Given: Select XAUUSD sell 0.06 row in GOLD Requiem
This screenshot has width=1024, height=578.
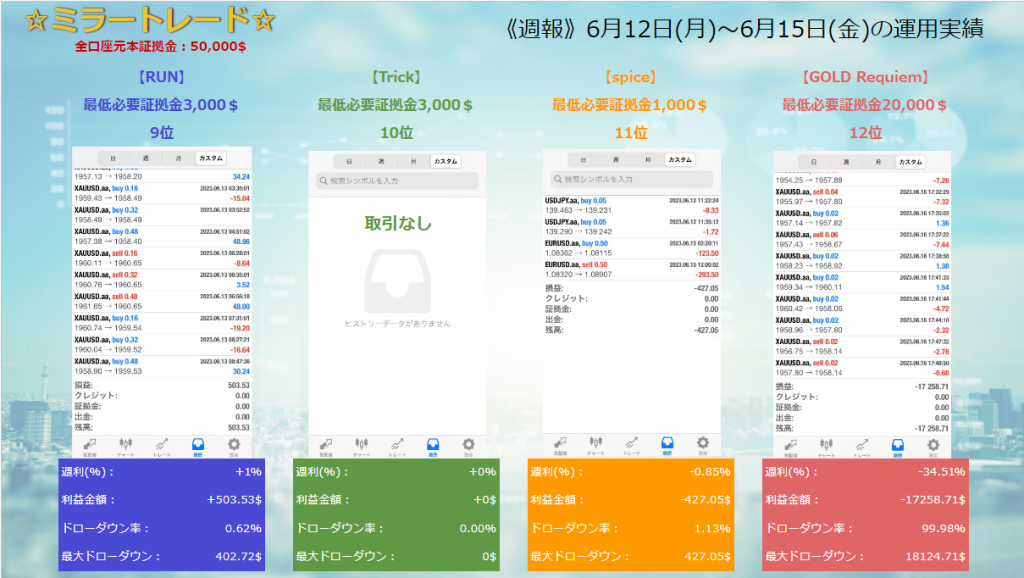Looking at the screenshot, I should [x=862, y=237].
